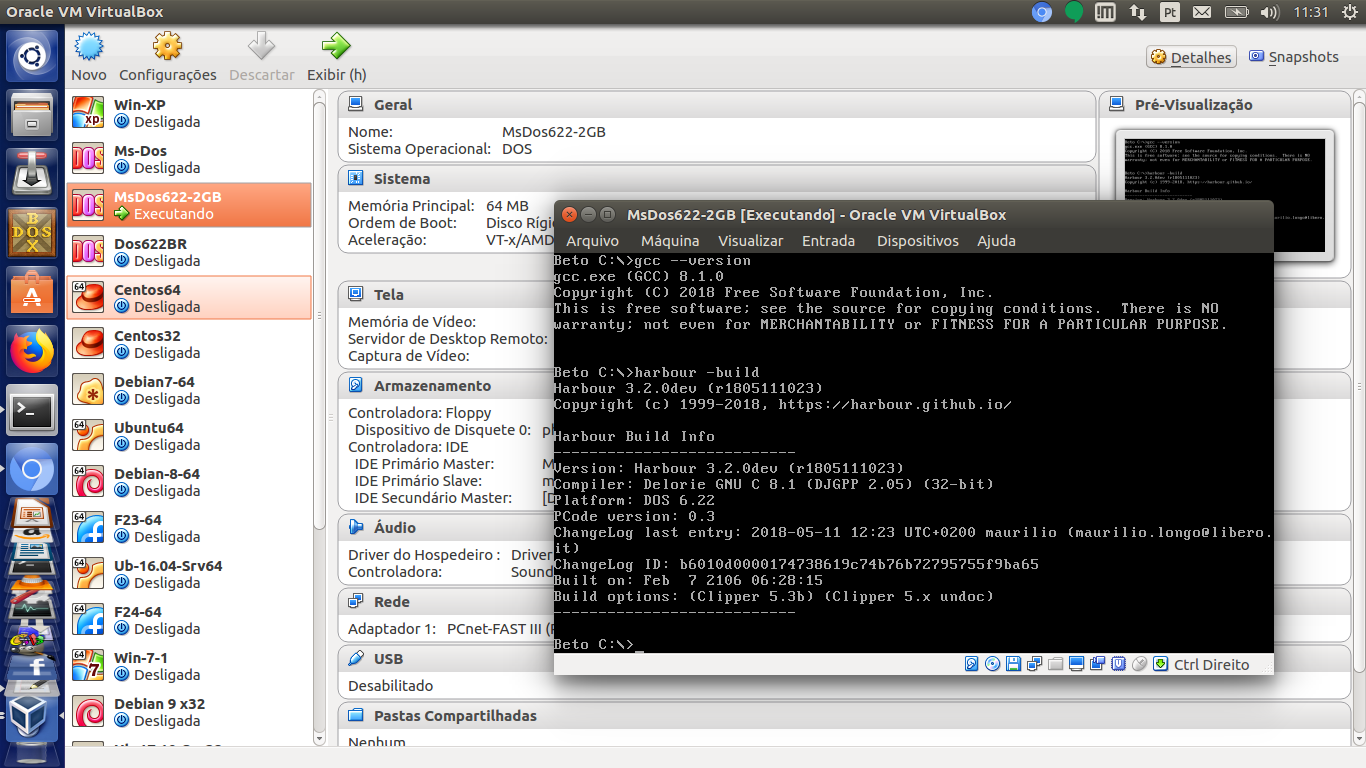Collapse the Pré-Visualização panel header

(x=1193, y=105)
